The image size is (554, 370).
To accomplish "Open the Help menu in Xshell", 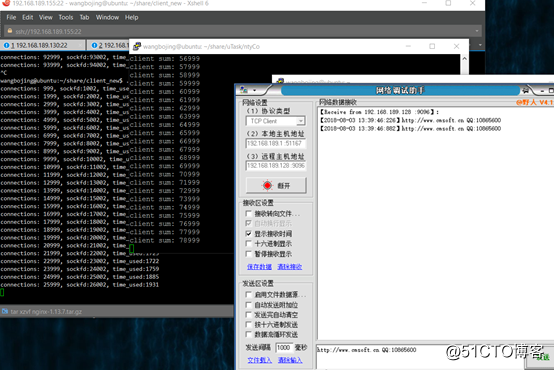I will [131, 17].
